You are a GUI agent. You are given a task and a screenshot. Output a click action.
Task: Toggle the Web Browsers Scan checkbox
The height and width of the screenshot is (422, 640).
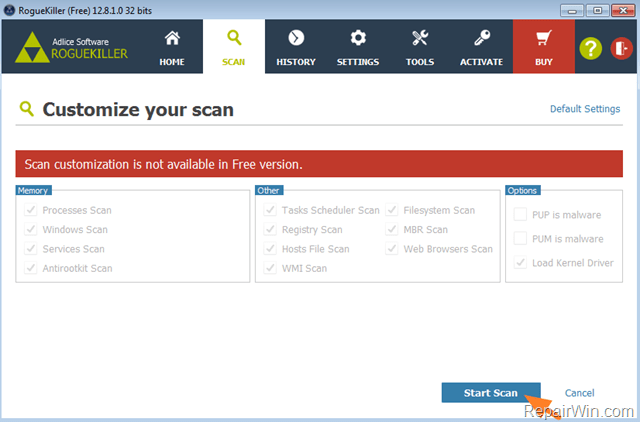(x=392, y=249)
